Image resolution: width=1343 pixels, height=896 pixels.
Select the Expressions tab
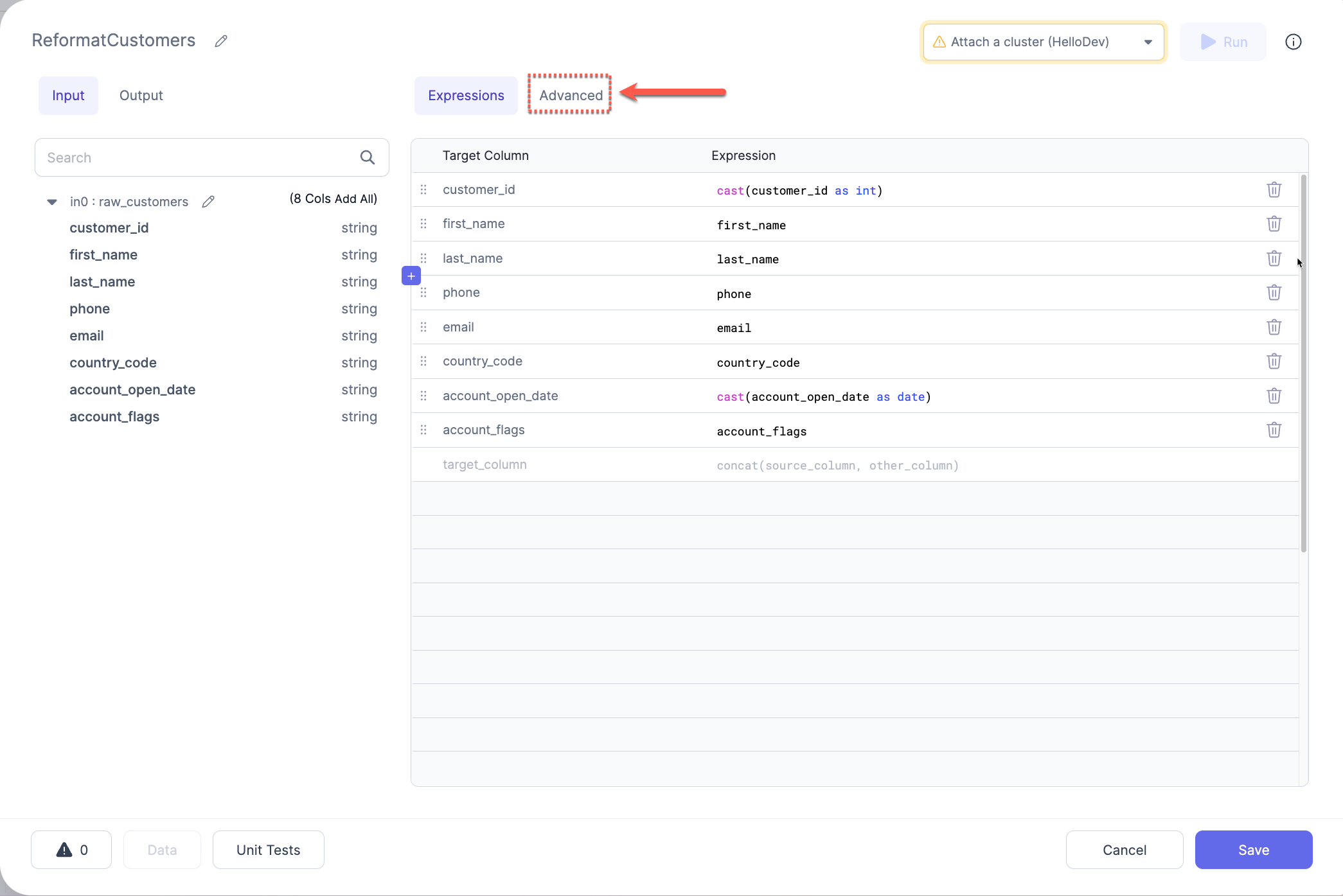point(465,95)
